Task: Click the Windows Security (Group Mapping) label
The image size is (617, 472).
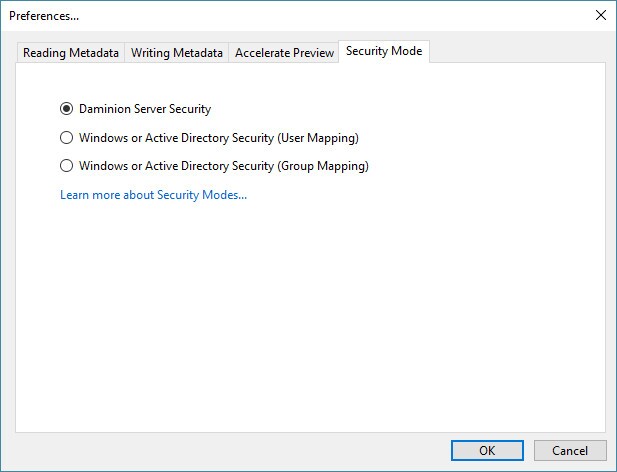Action: 224,166
